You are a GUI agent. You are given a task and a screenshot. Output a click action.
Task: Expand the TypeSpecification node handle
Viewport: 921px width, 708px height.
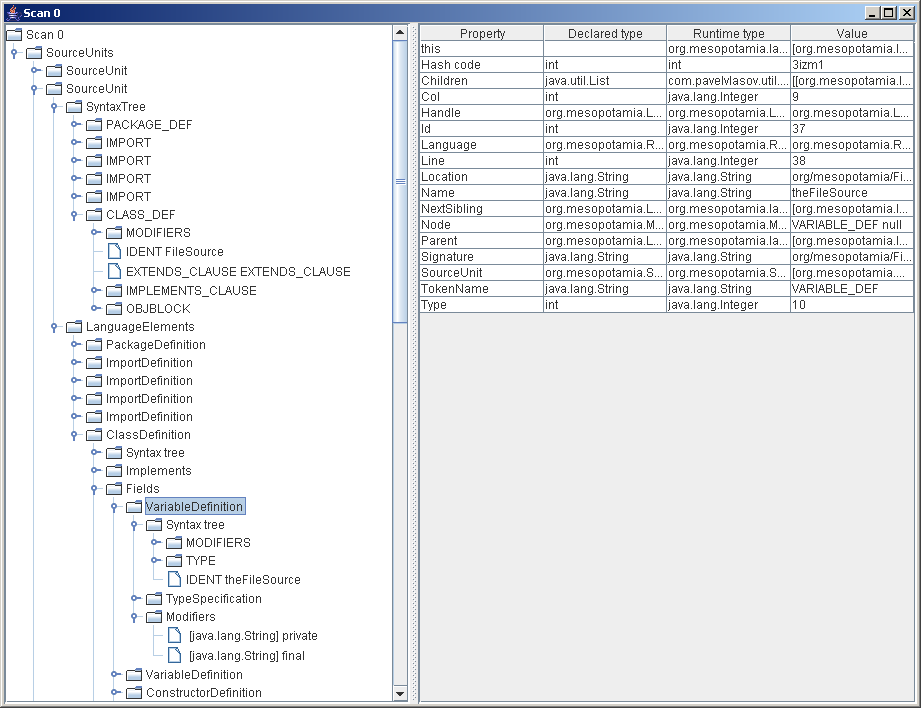click(134, 599)
